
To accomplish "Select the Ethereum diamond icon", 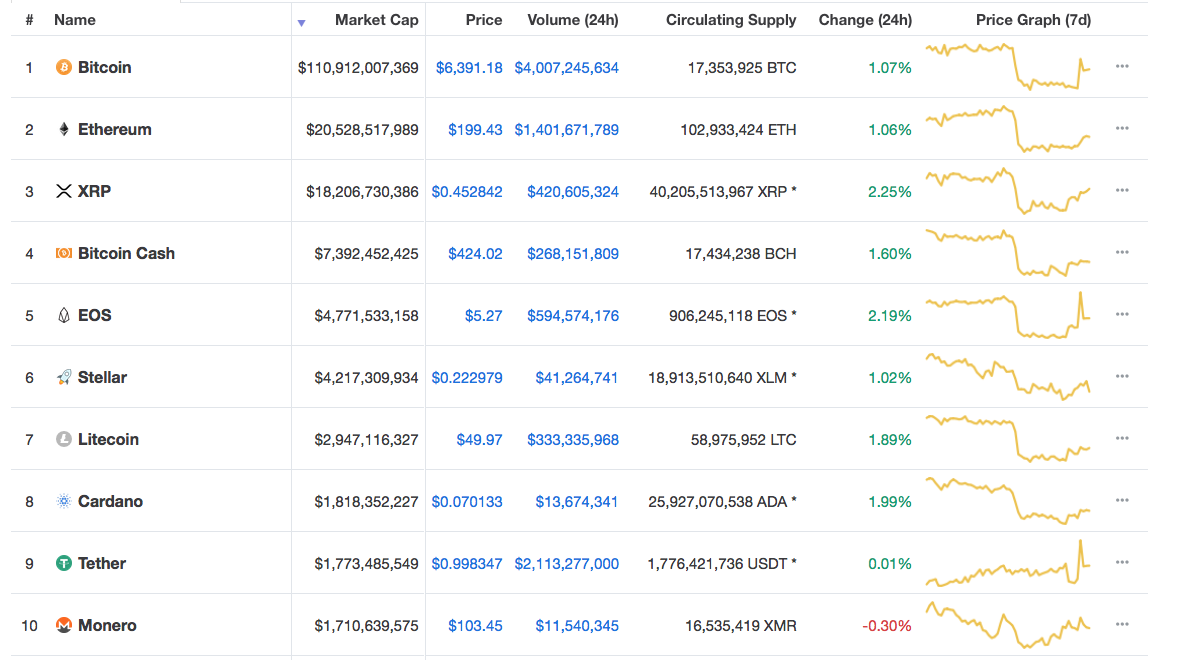I will [x=62, y=129].
